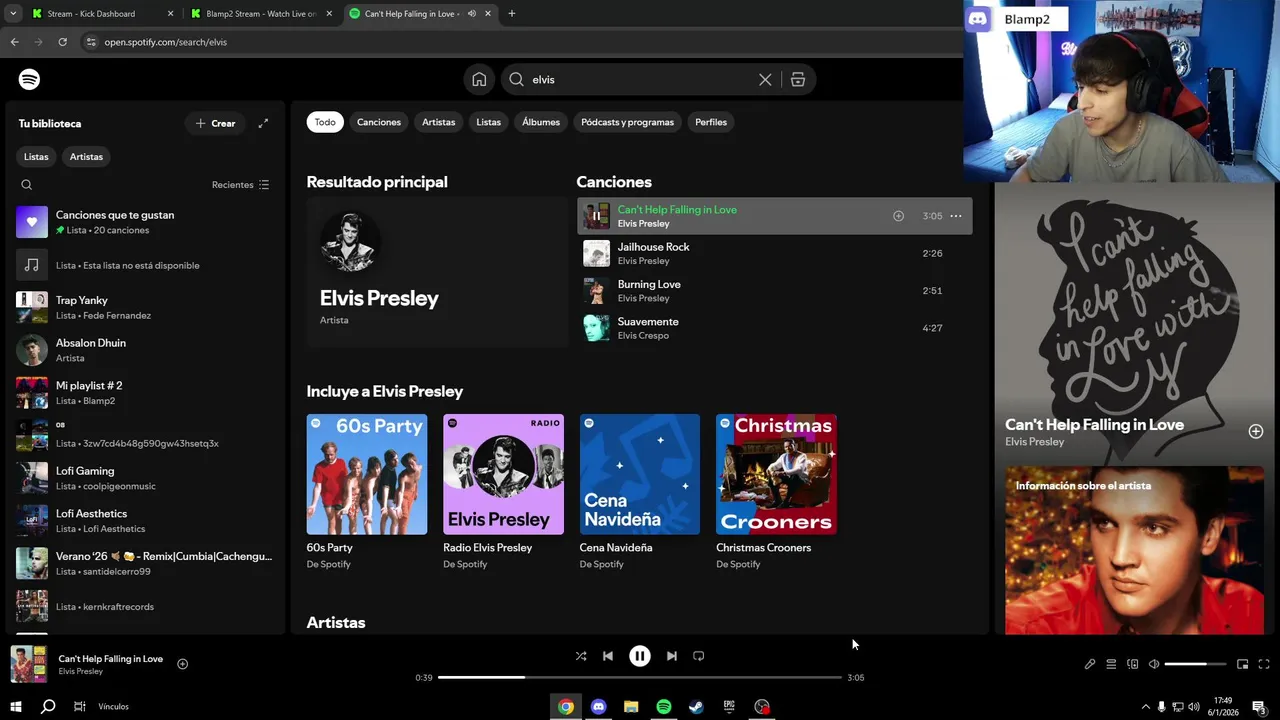The width and height of the screenshot is (1280, 720).
Task: Open Cena Navideña playlist
Action: pyautogui.click(x=640, y=474)
